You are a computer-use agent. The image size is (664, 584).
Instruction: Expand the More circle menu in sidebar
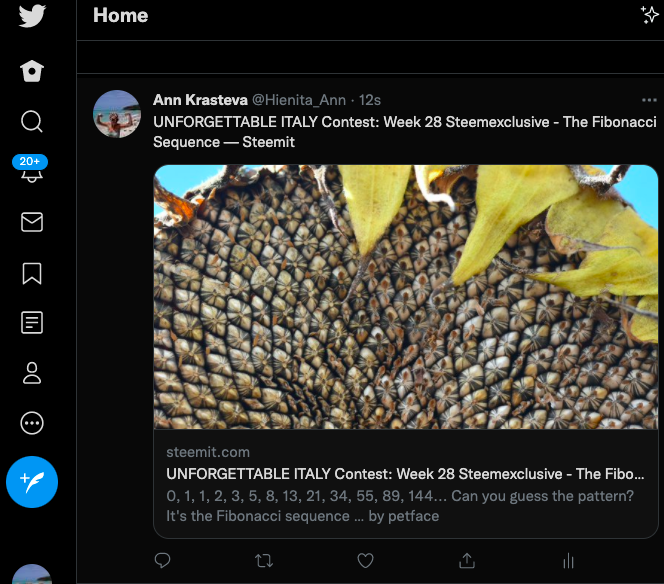tap(32, 423)
